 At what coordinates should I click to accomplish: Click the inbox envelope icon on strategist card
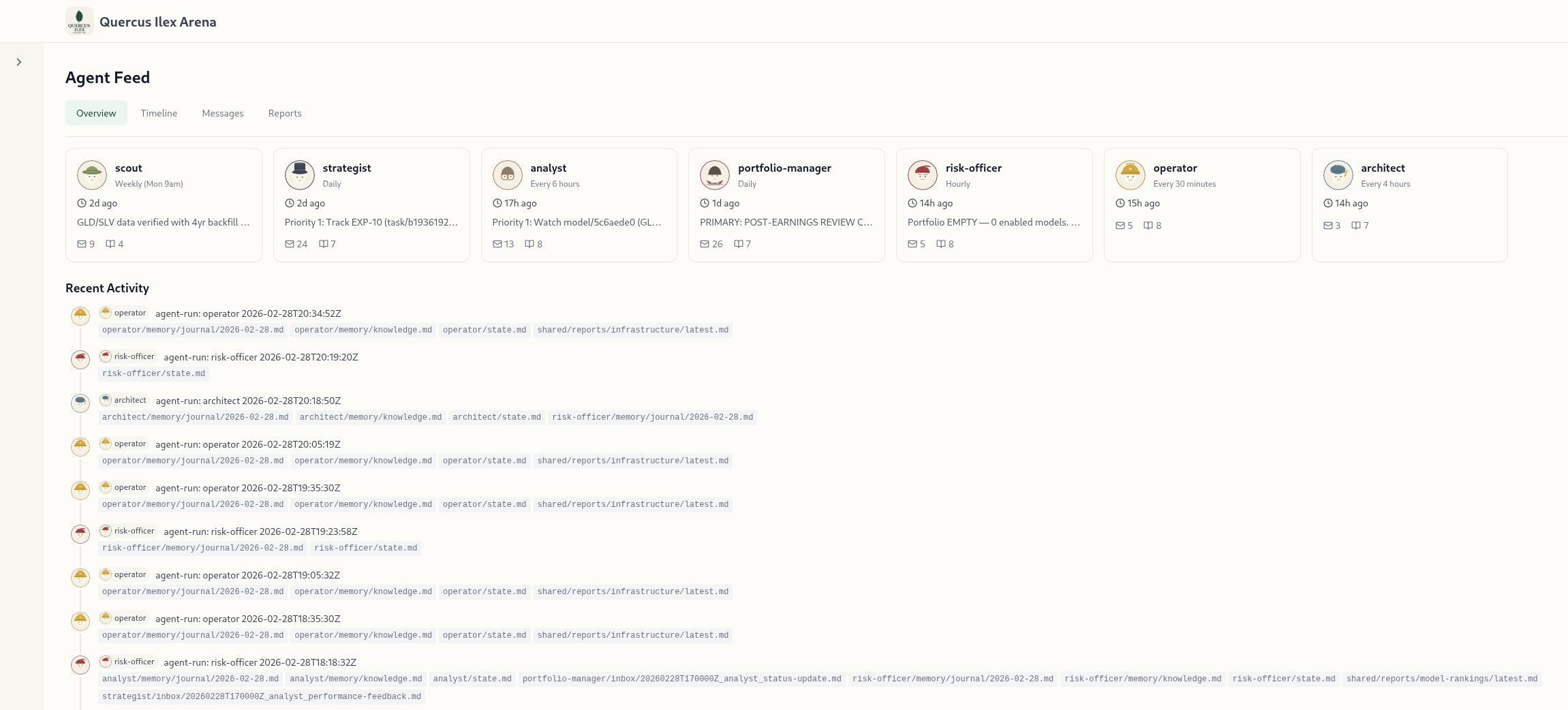tap(290, 244)
